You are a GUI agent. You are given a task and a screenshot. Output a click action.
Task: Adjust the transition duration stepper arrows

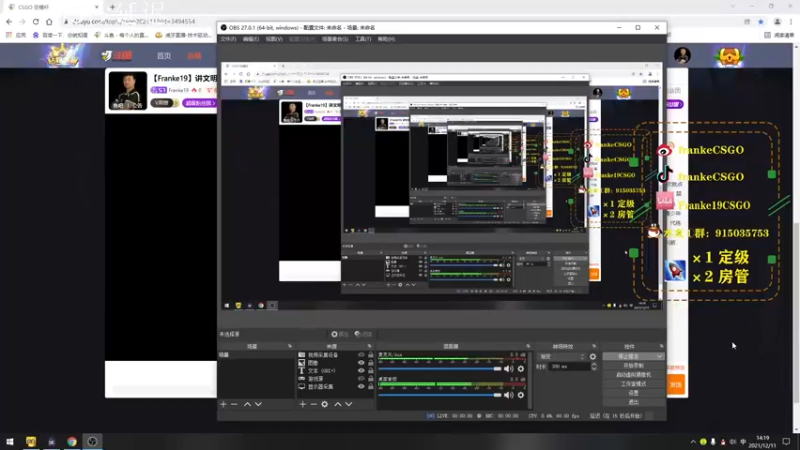[x=593, y=366]
